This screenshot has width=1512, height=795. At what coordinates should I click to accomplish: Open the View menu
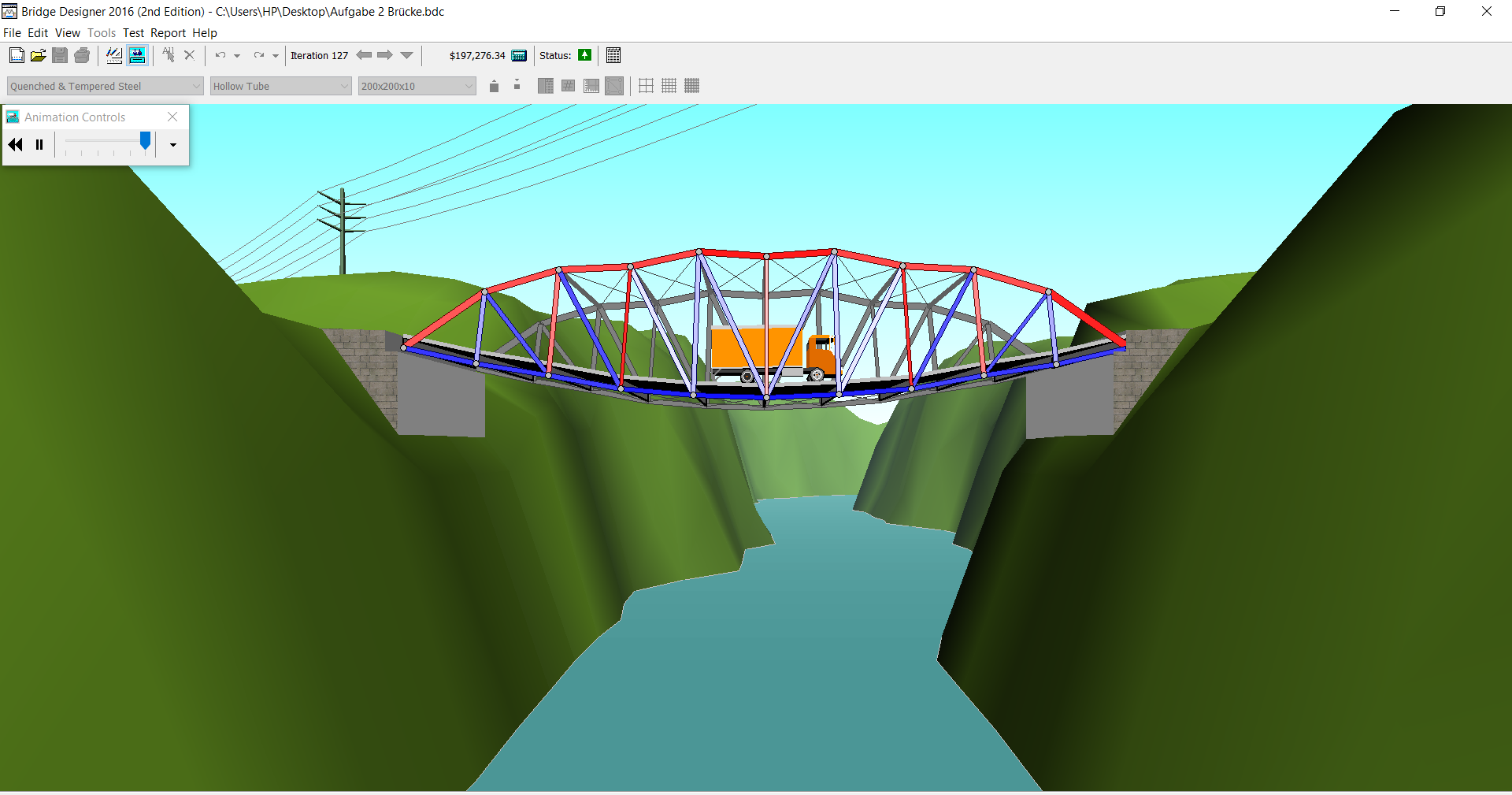[x=67, y=33]
